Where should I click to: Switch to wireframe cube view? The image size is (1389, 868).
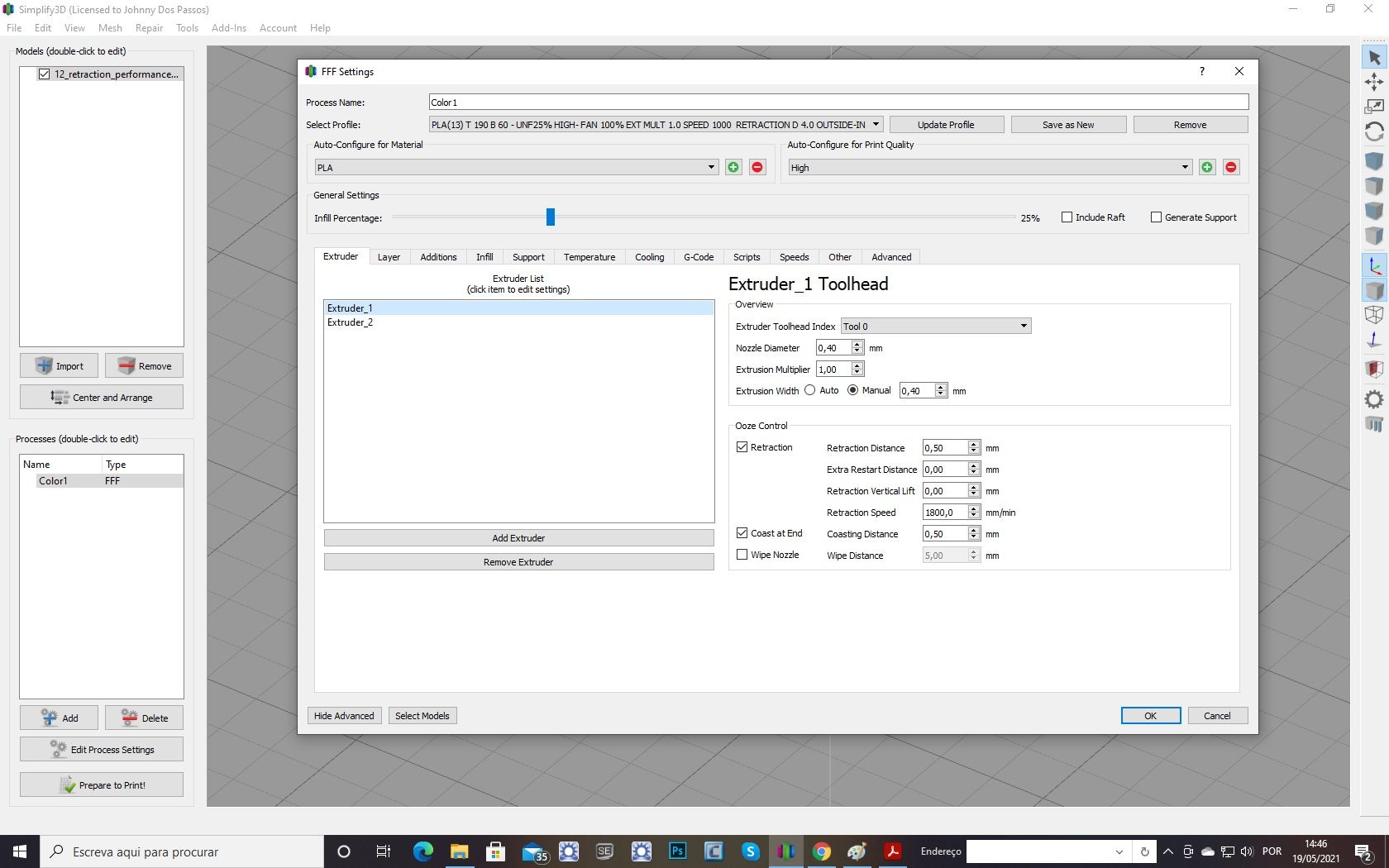tap(1373, 315)
